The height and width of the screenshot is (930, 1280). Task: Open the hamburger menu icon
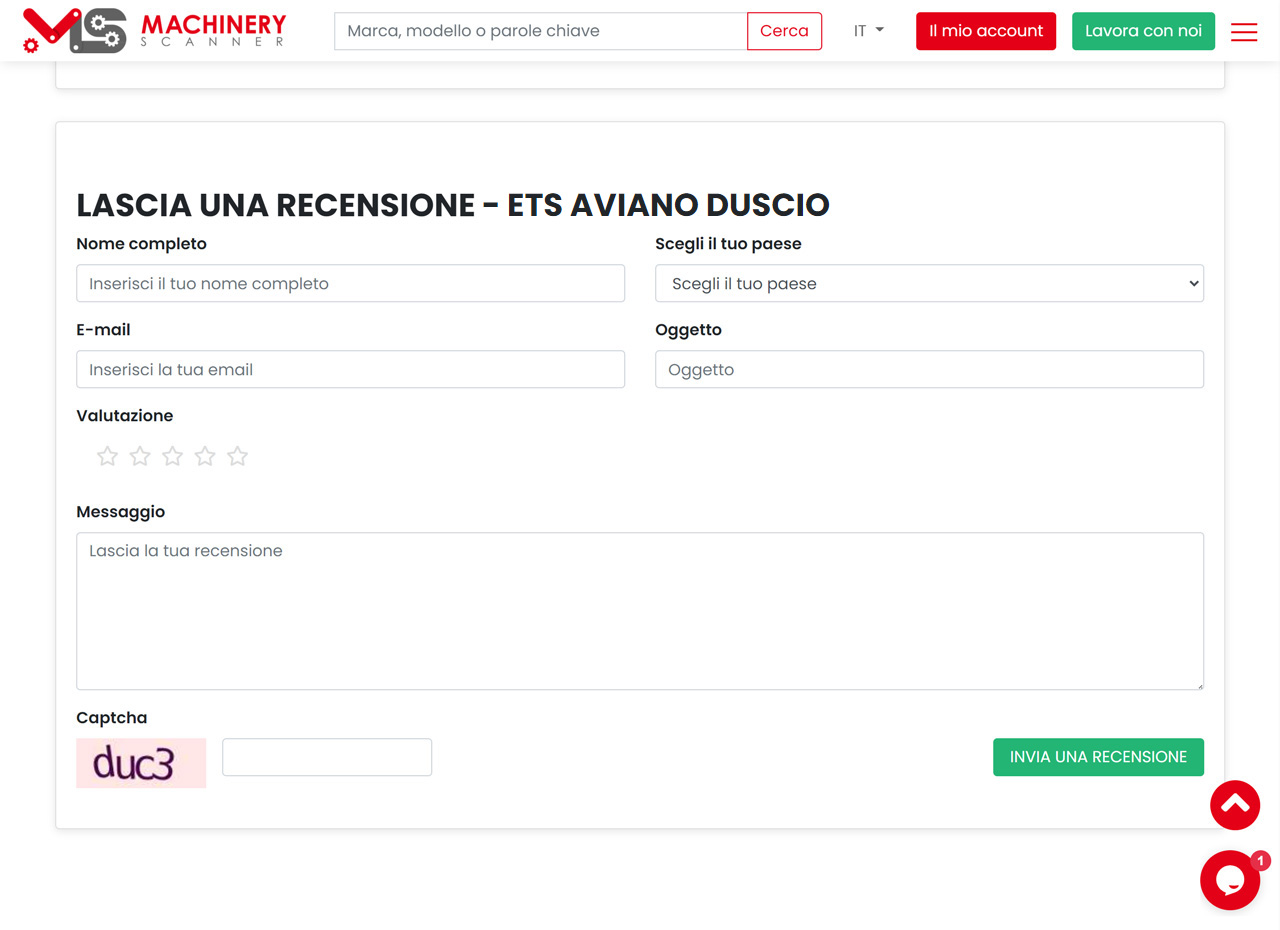pos(1244,31)
